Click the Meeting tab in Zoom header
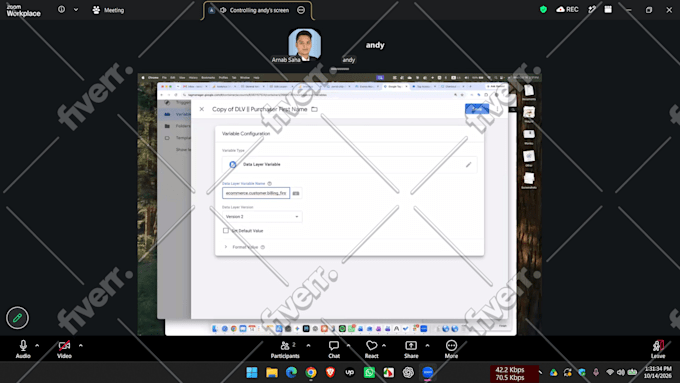The width and height of the screenshot is (680, 383). pyautogui.click(x=108, y=10)
